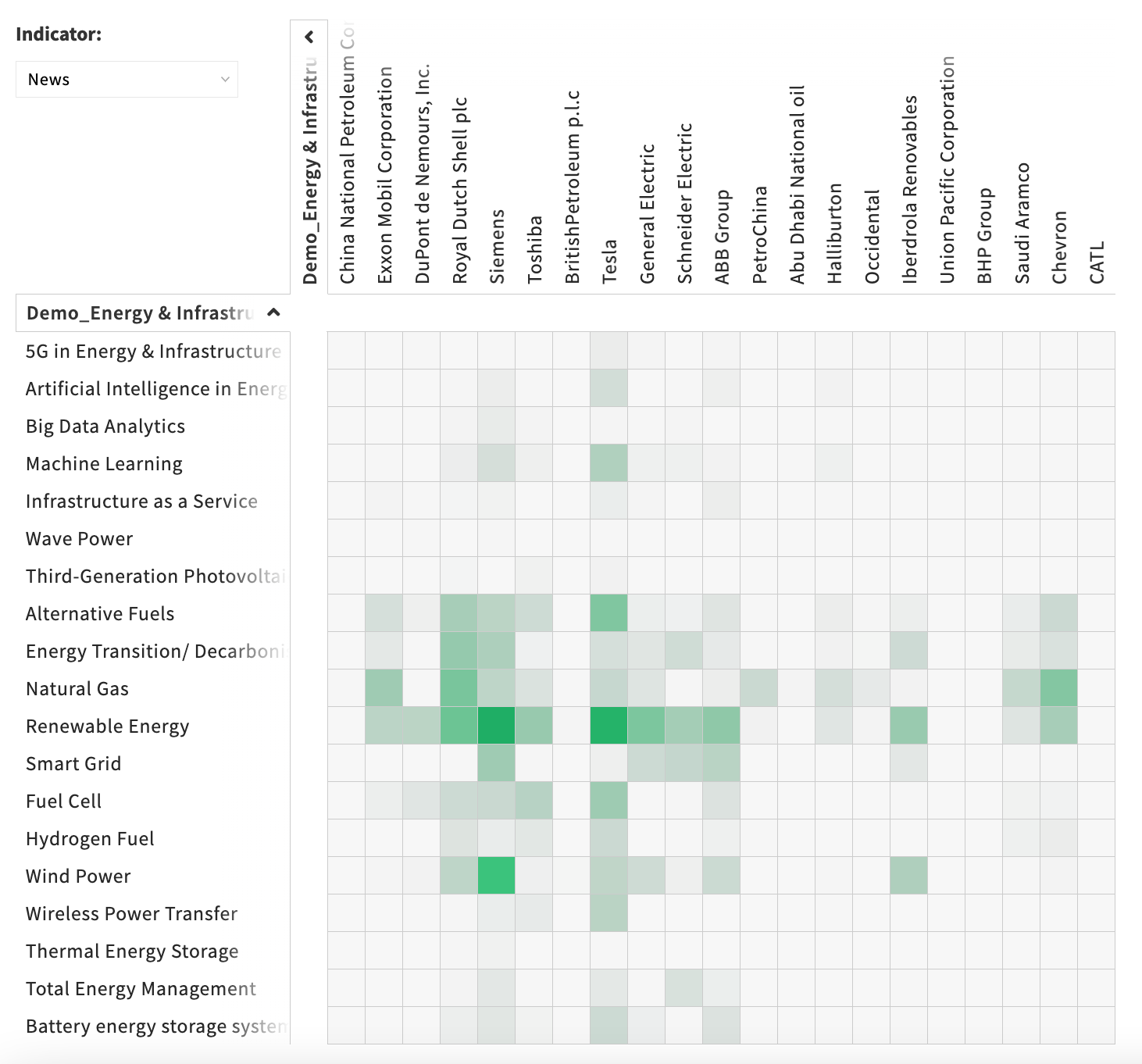This screenshot has width=1142, height=1064.
Task: Open the News indicator dropdown
Action: [x=127, y=80]
